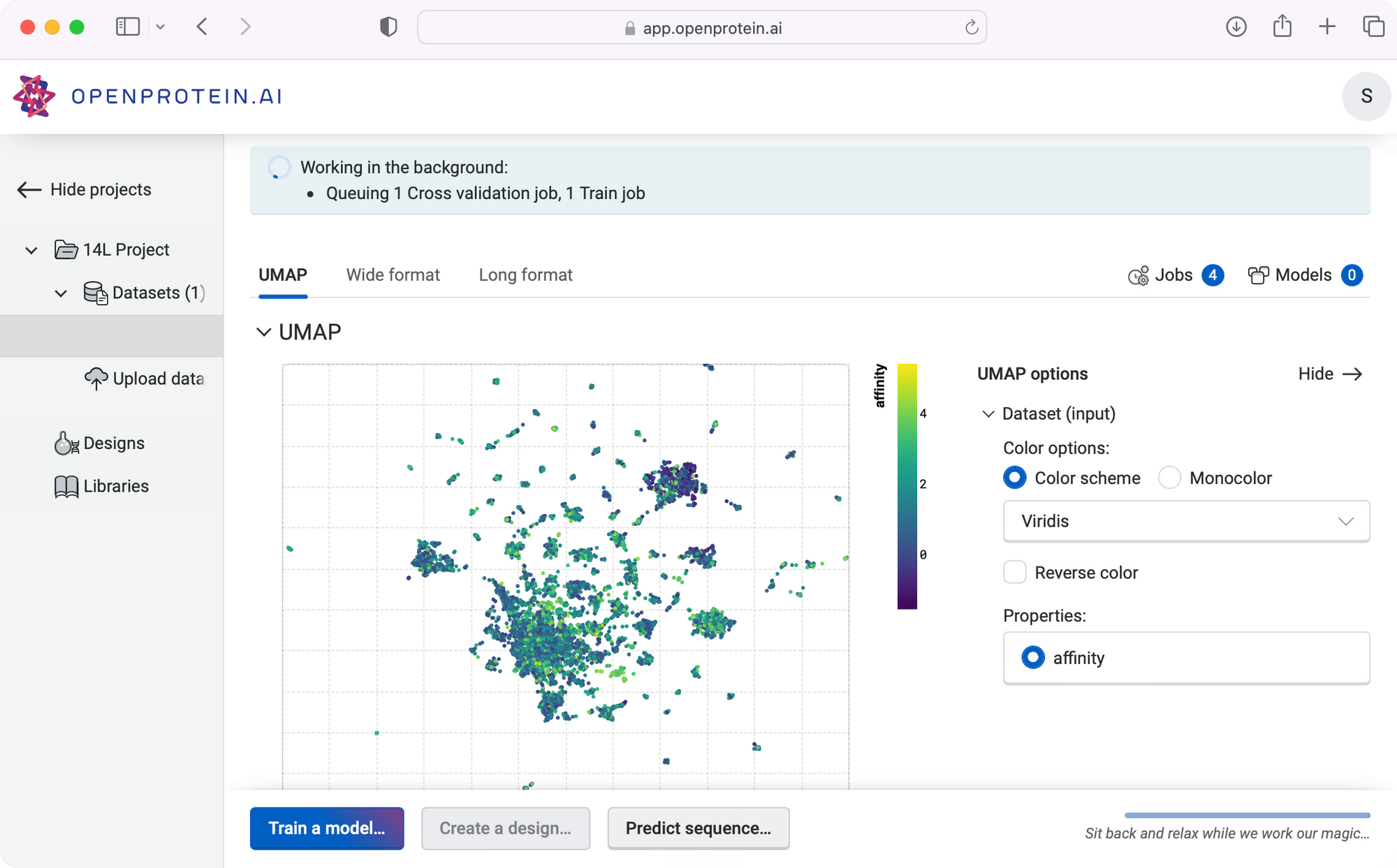Click the Train a model button
The image size is (1397, 868).
coord(326,828)
